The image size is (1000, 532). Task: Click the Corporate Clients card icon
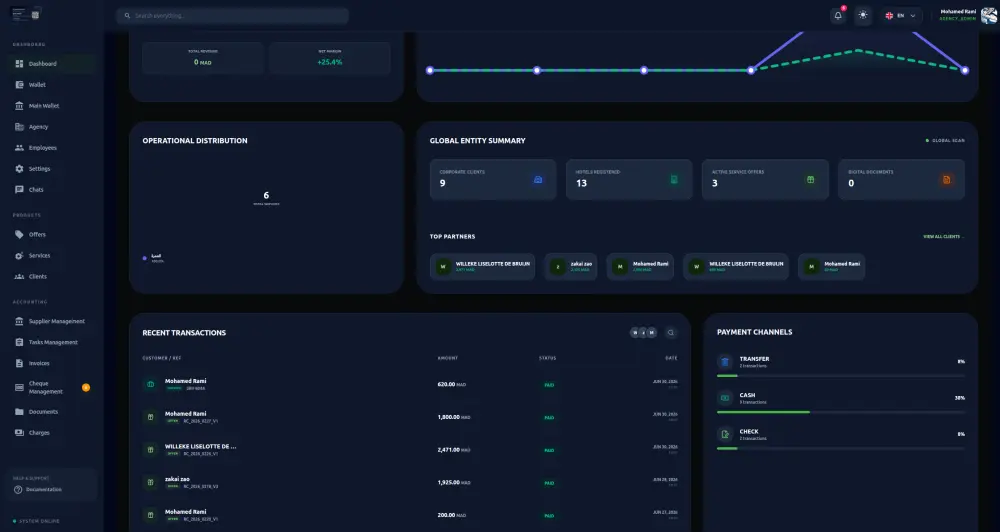click(538, 180)
